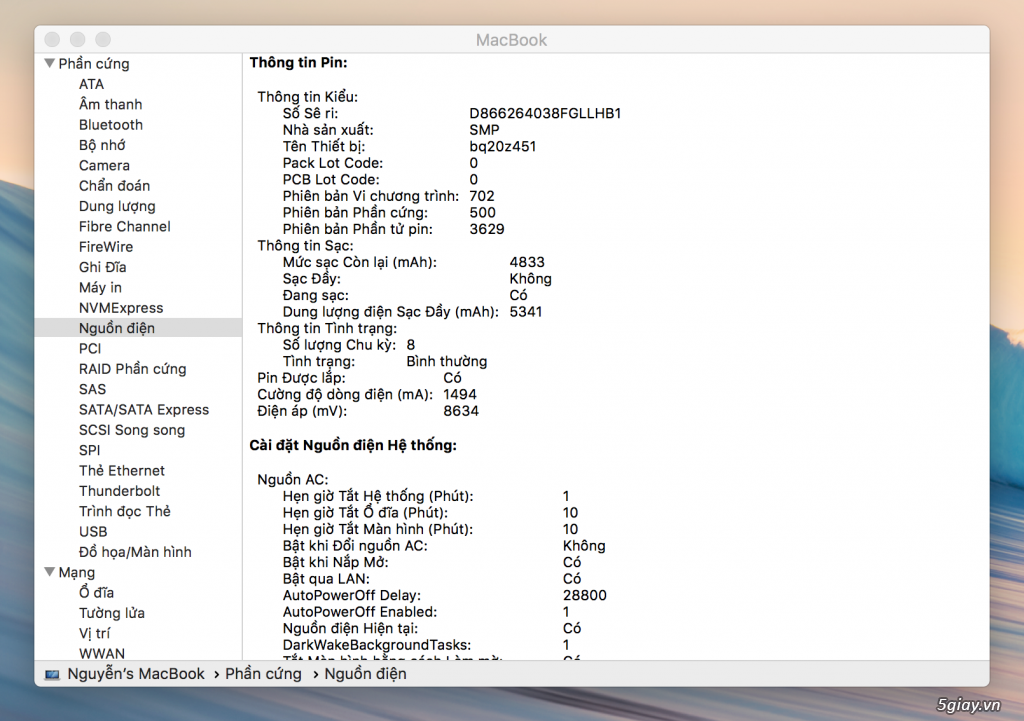Click the Mạng tree heading
Screen dimensions: 1024x721
(76, 573)
